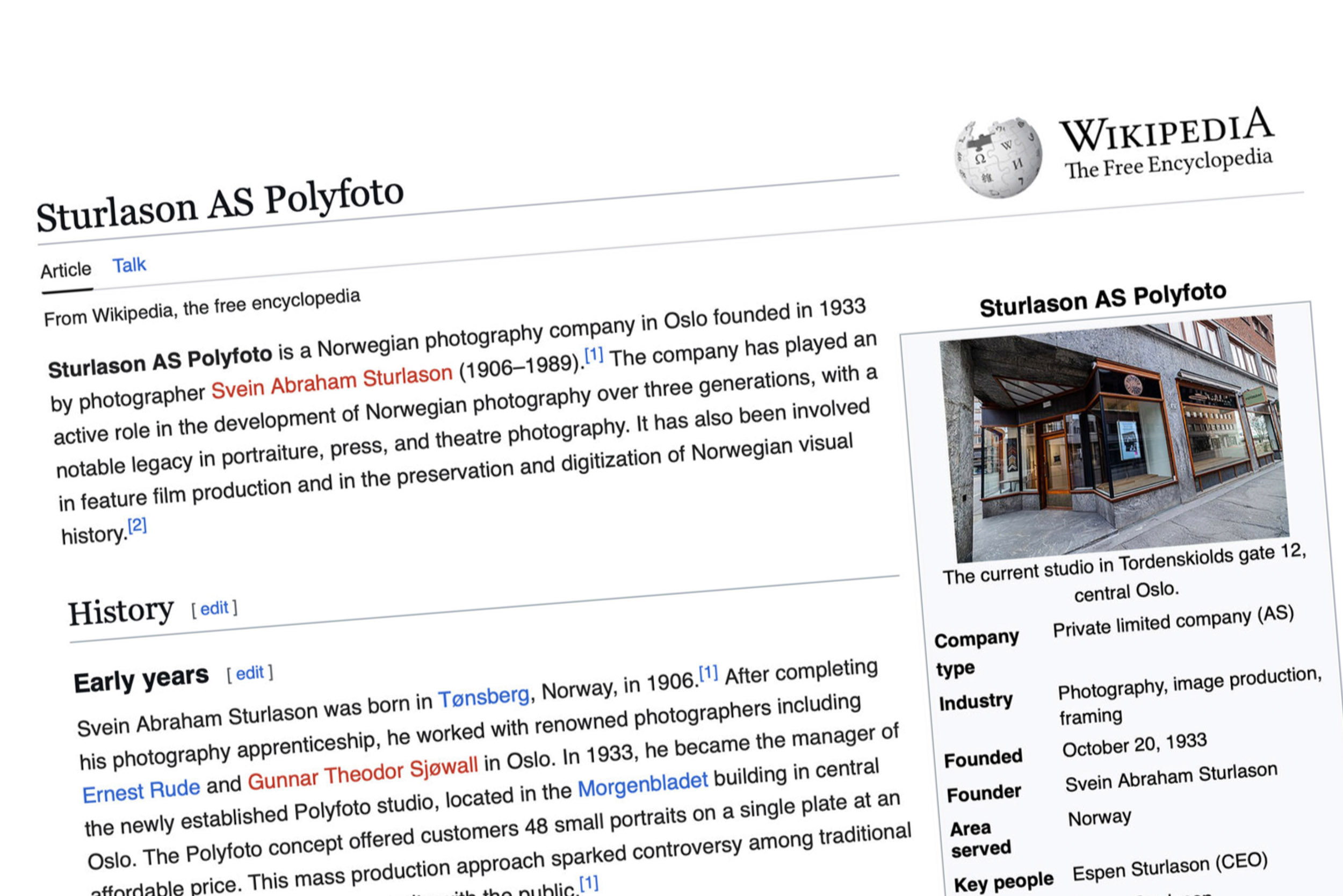This screenshot has height=896, width=1343.
Task: Click founder value 'Svein Abraham Sturlason' in infobox
Action: point(1171,777)
